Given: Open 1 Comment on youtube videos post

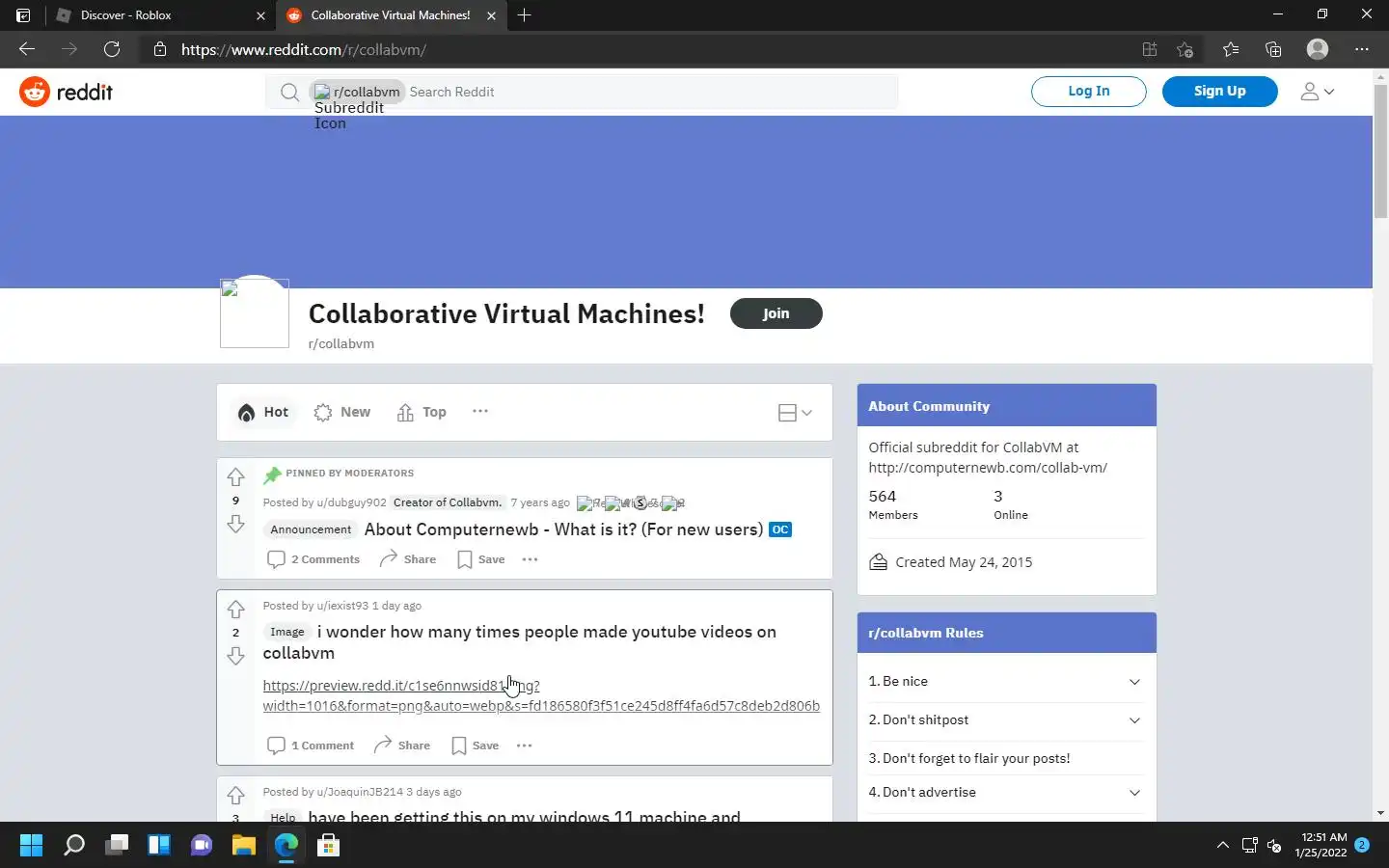Looking at the screenshot, I should coord(311,746).
